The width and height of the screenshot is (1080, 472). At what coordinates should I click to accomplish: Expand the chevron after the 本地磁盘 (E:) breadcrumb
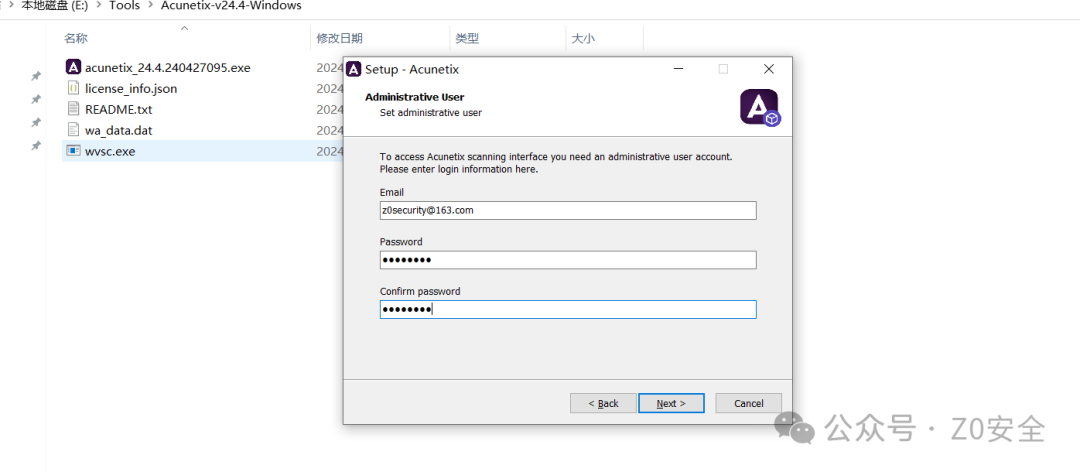(98, 6)
